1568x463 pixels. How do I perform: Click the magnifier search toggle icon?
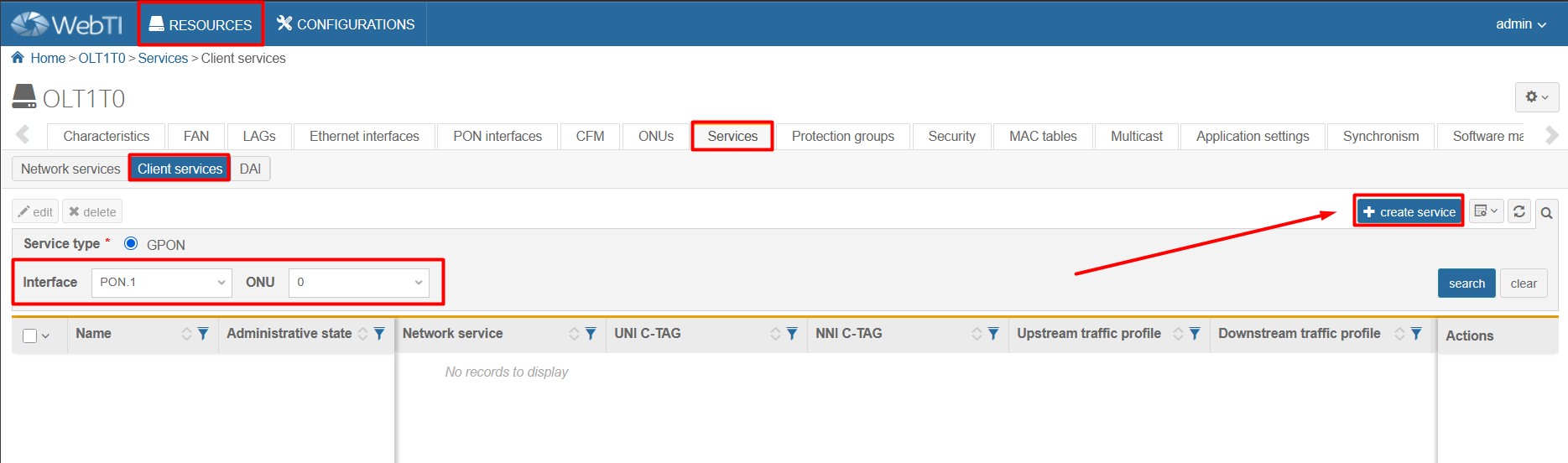[1546, 213]
